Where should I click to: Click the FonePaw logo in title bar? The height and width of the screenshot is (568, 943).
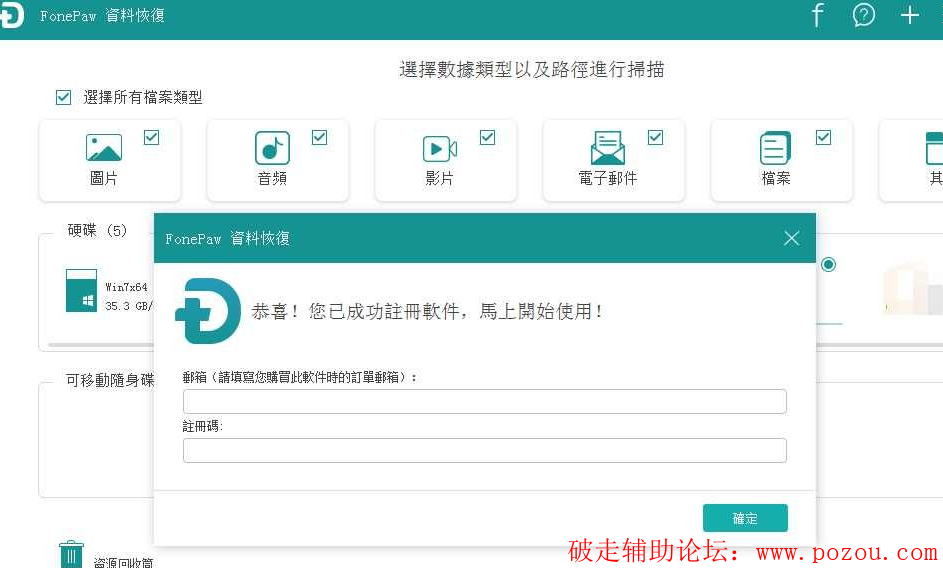point(11,15)
